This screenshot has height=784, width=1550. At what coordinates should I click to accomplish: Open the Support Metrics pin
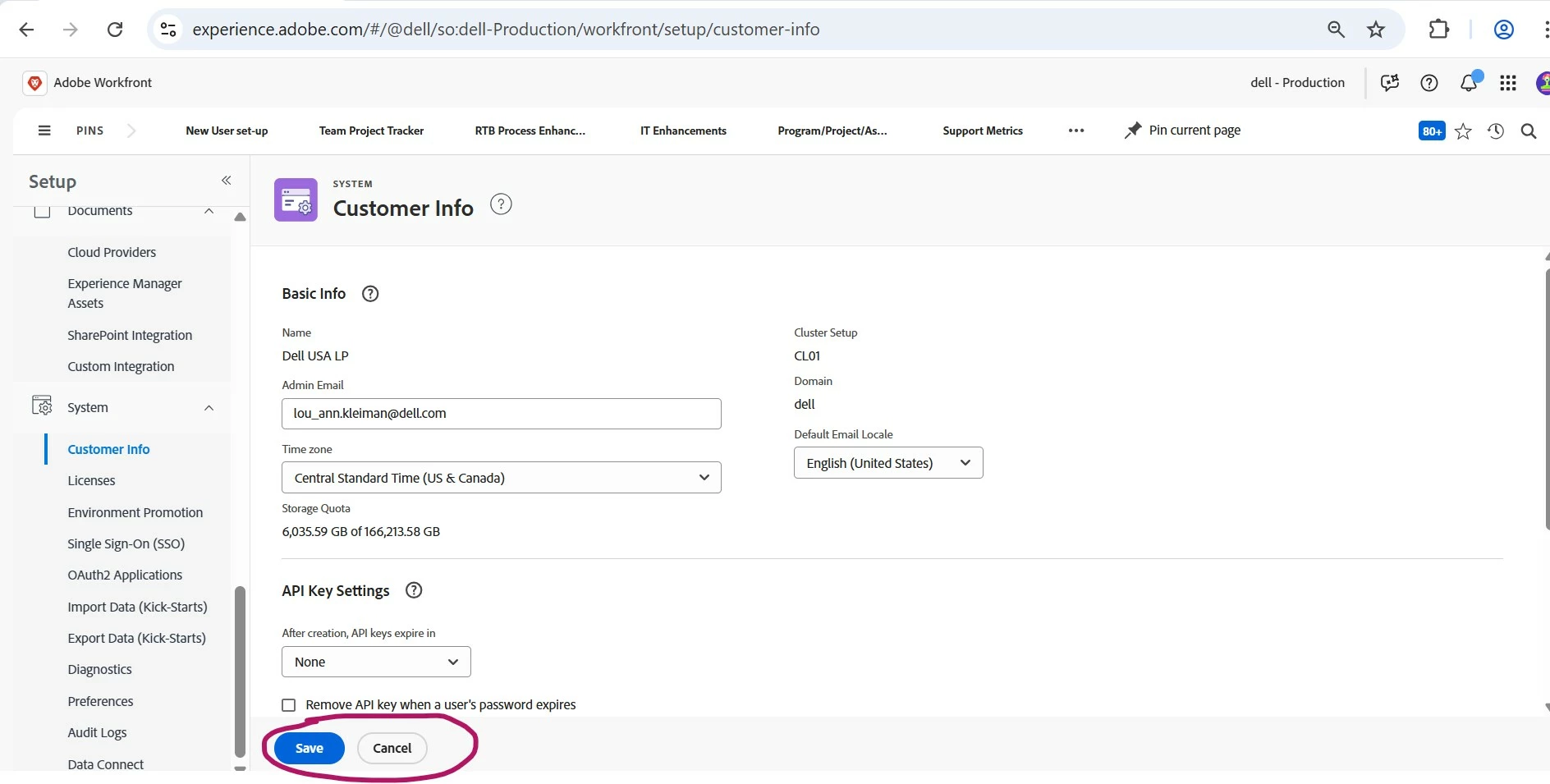click(983, 131)
